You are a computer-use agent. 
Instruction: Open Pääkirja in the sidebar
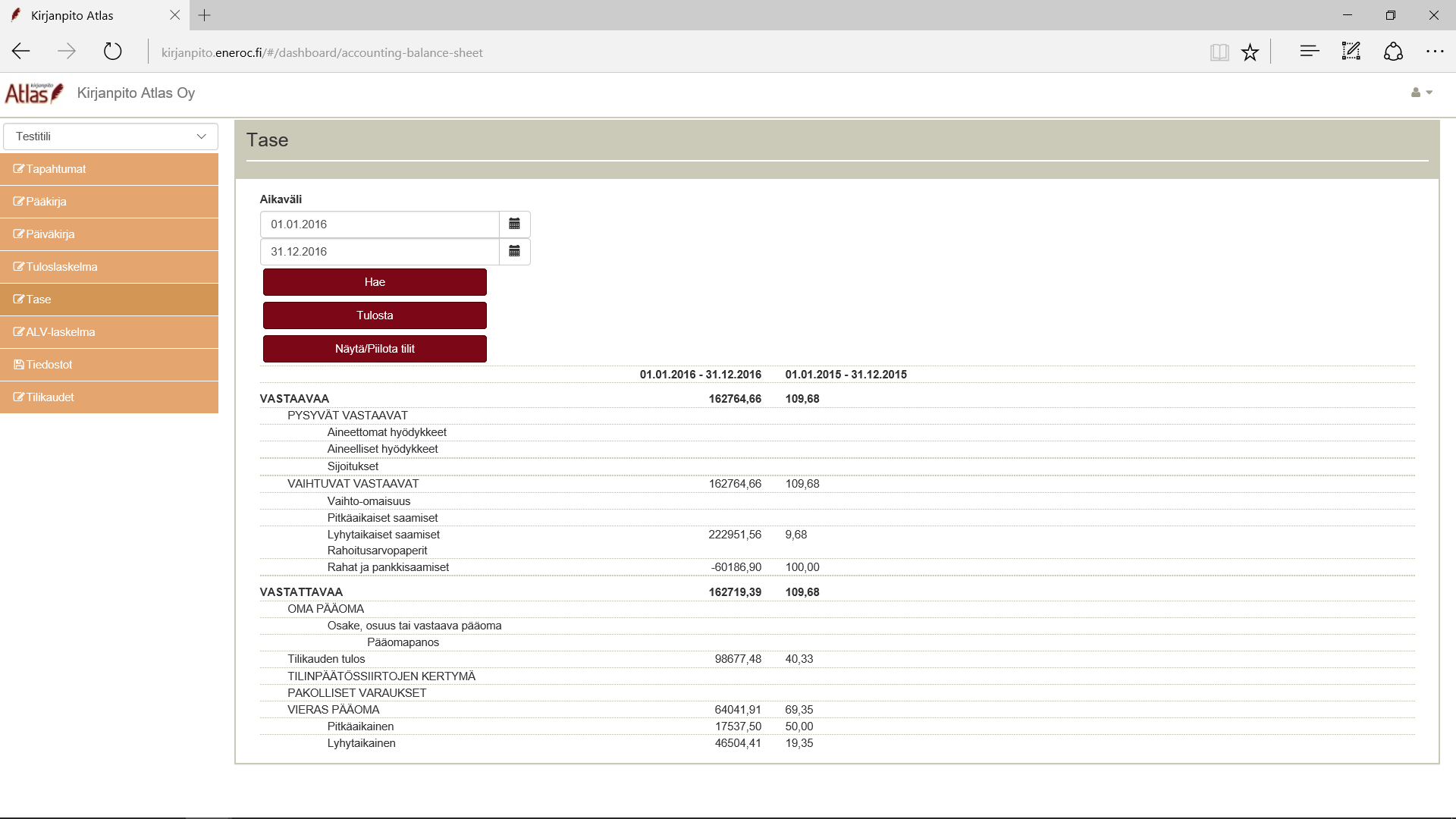point(109,202)
